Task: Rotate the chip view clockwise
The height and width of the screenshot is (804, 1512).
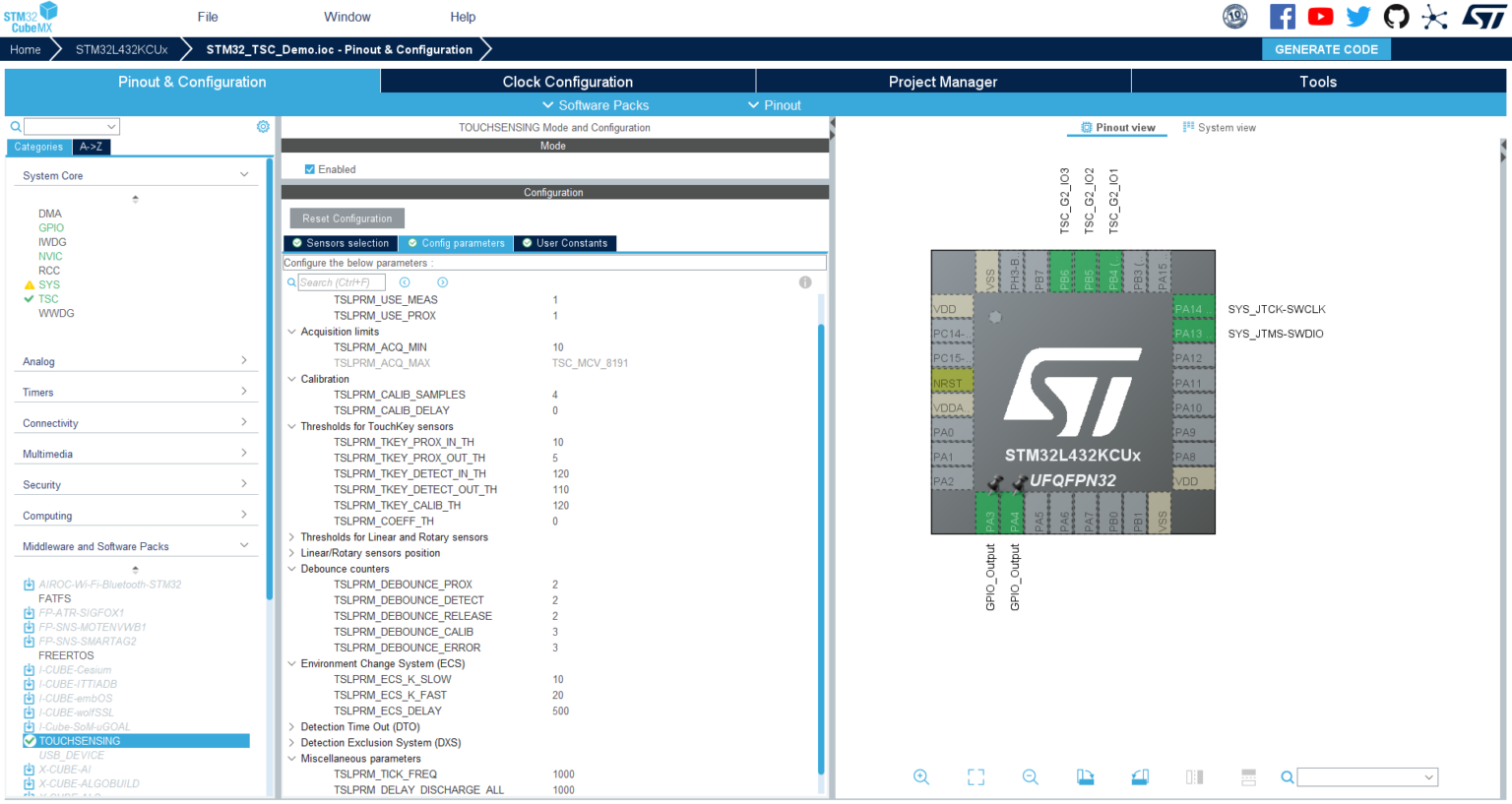Action: point(1085,776)
